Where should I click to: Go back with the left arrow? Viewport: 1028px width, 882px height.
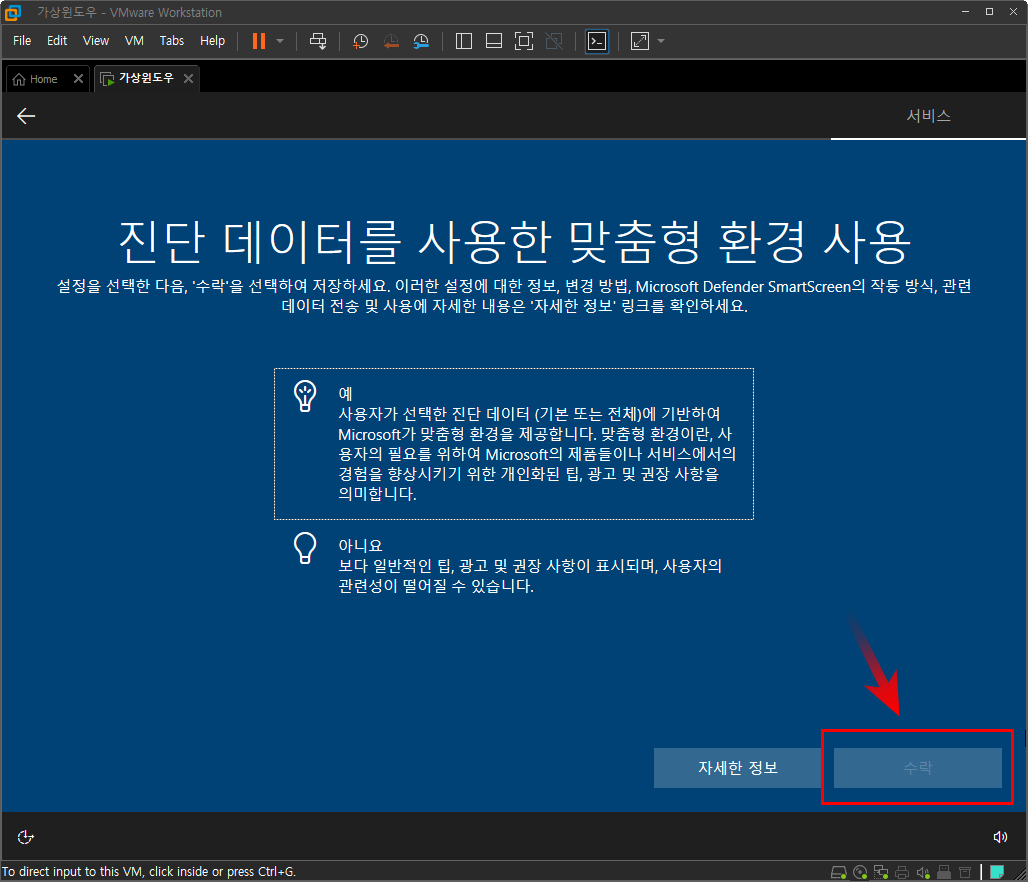click(x=26, y=116)
